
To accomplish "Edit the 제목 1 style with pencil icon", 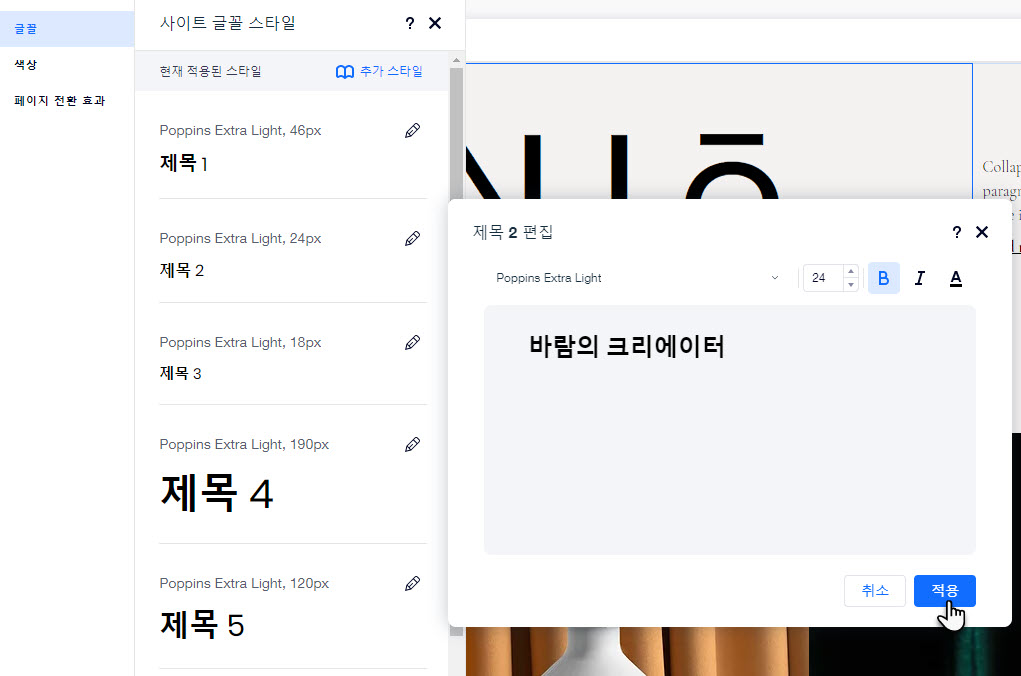I will coord(412,131).
